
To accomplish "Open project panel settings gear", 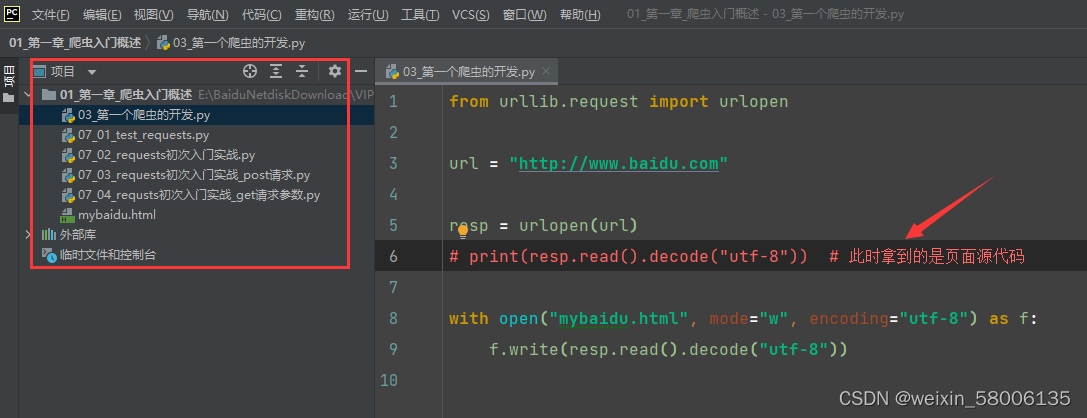I will [x=335, y=71].
